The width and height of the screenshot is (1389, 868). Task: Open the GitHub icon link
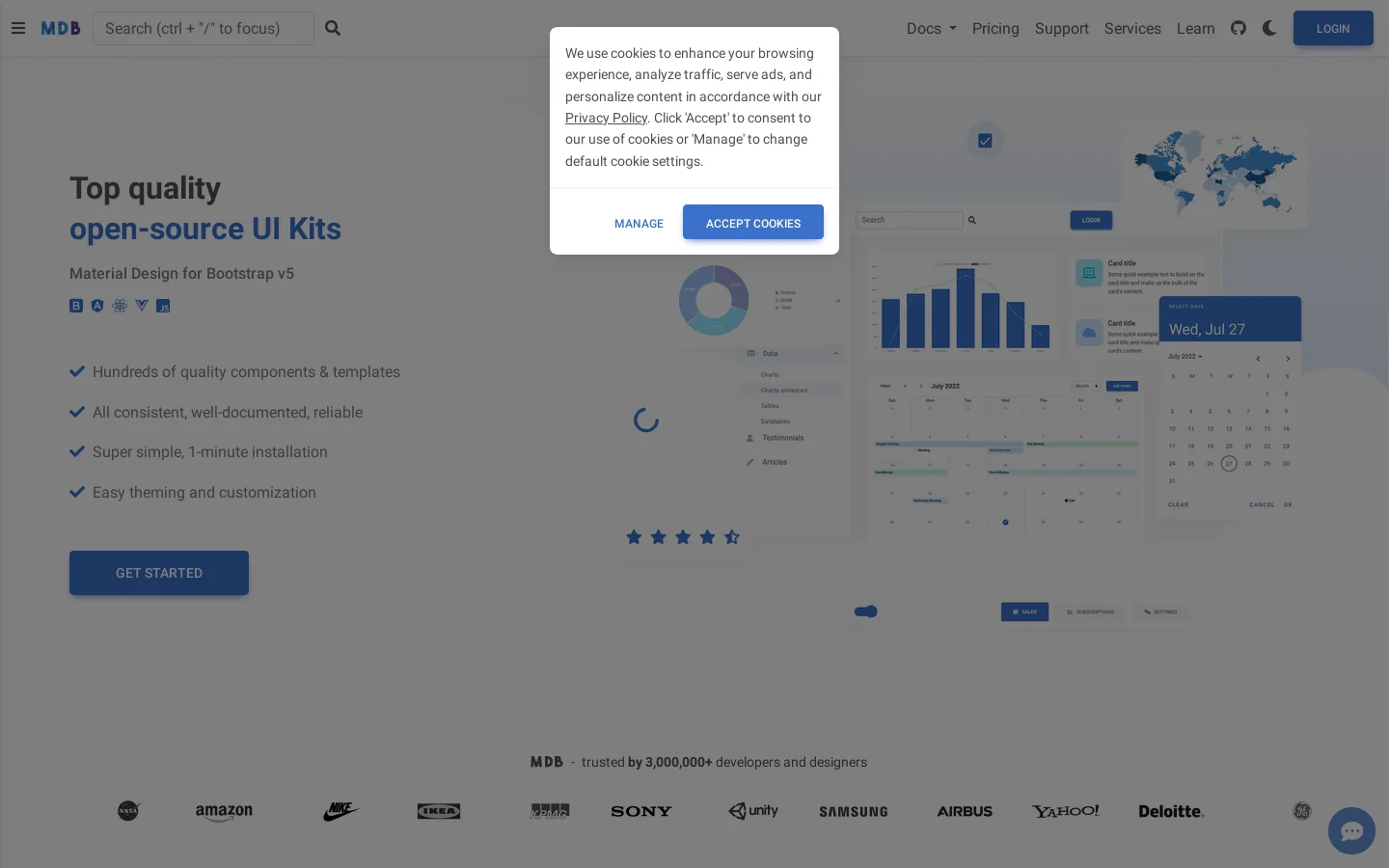[1239, 28]
